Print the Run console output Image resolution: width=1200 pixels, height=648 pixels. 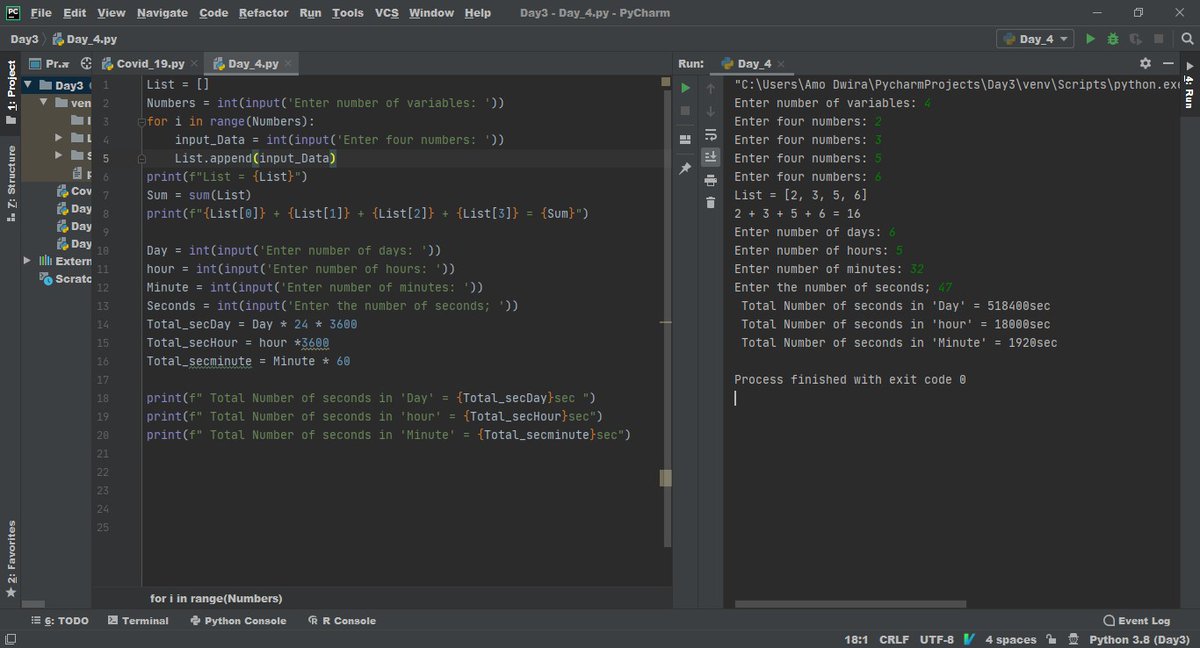(710, 180)
